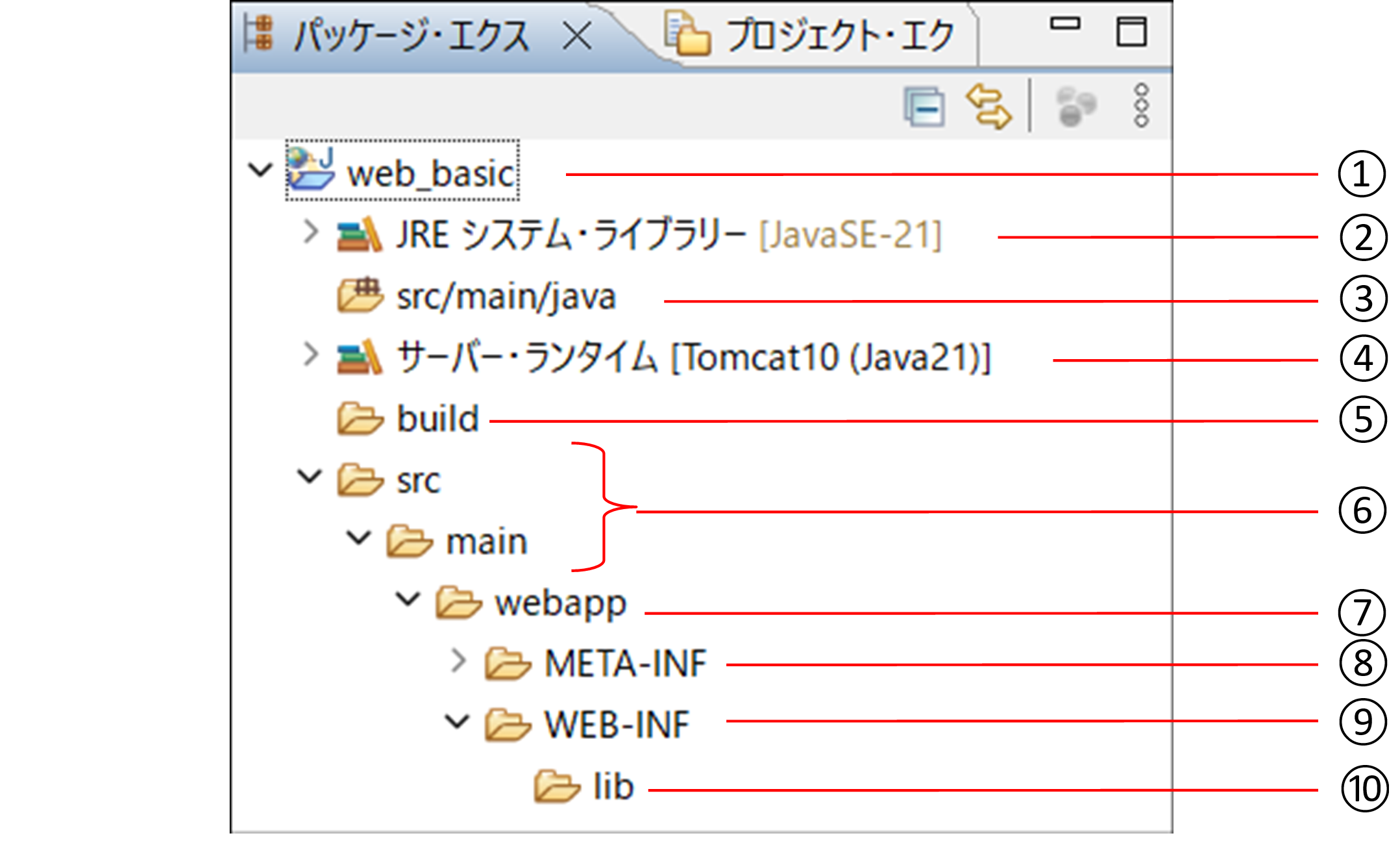Image resolution: width=1400 pixels, height=852 pixels.
Task: Select the Package Explorer tab
Action: pos(409,35)
